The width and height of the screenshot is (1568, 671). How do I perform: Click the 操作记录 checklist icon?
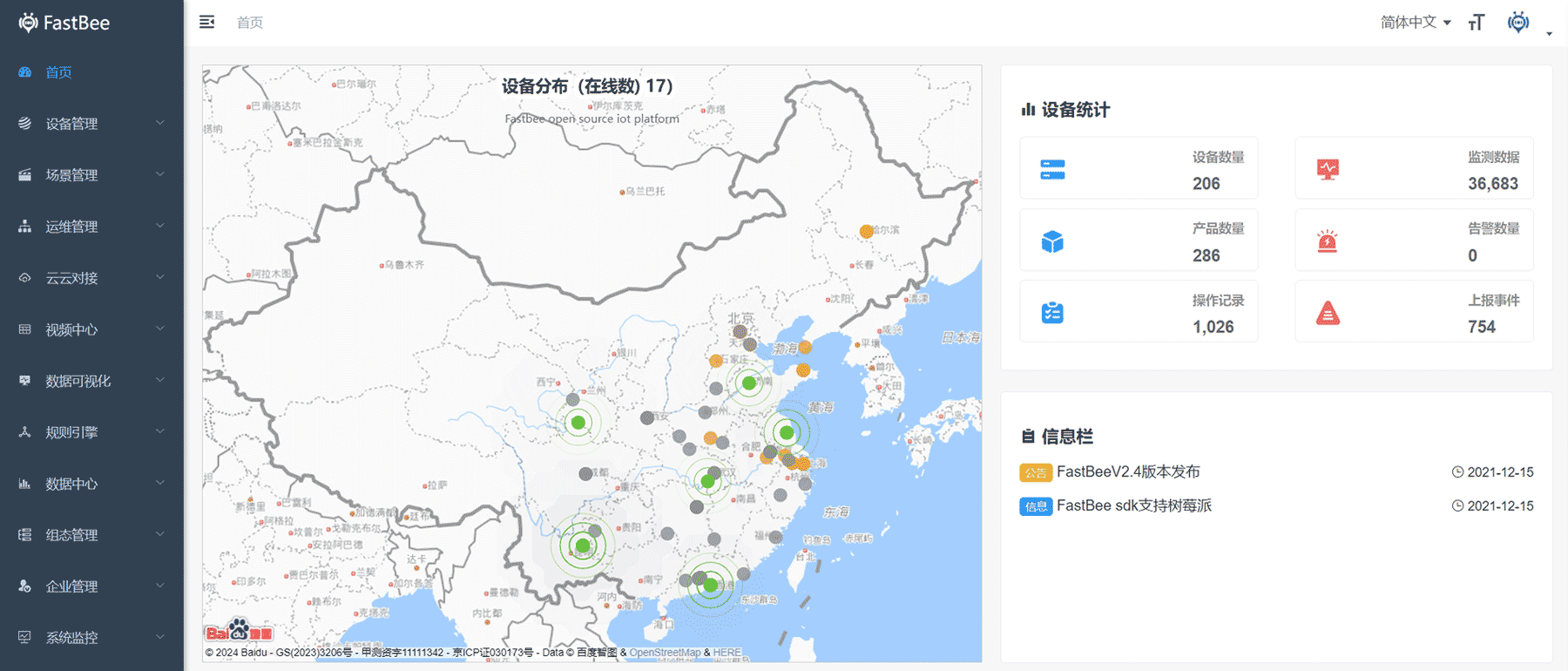tap(1052, 313)
